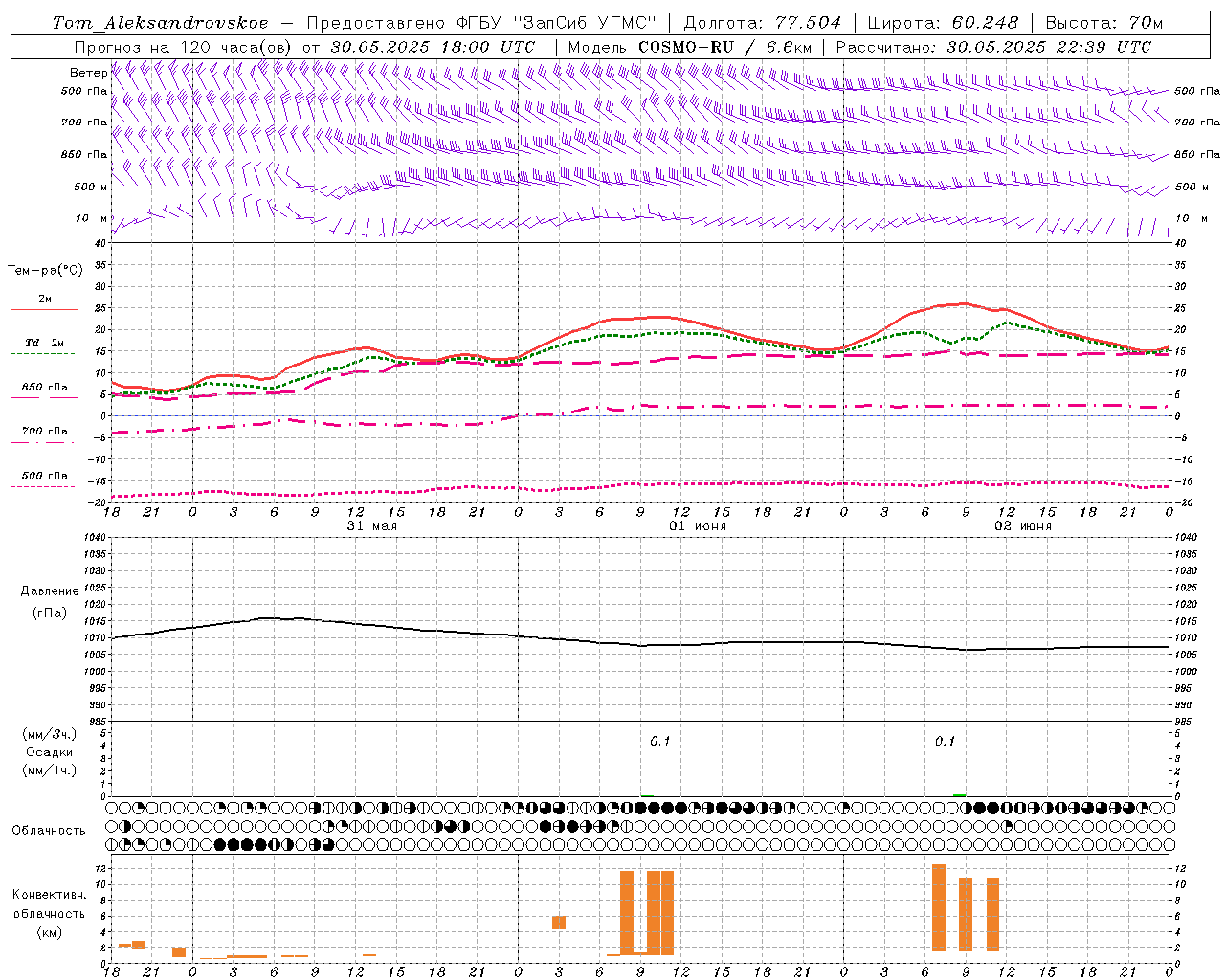Click the 0.1 precipitation value above 02 июня

945,741
